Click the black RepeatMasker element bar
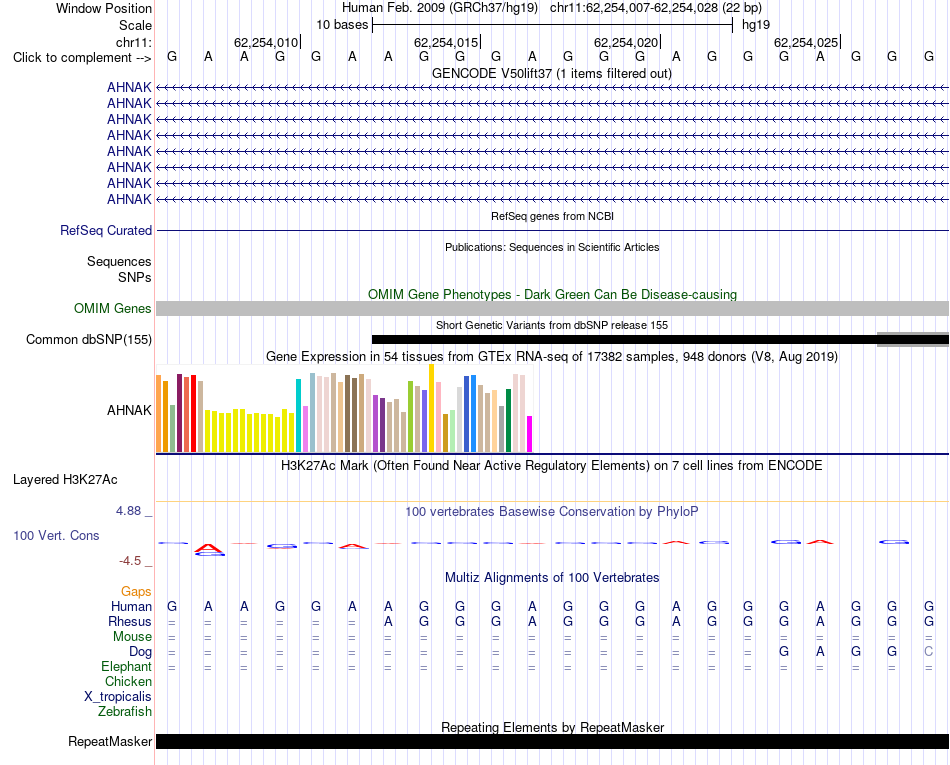The width and height of the screenshot is (950, 765). coord(553,741)
